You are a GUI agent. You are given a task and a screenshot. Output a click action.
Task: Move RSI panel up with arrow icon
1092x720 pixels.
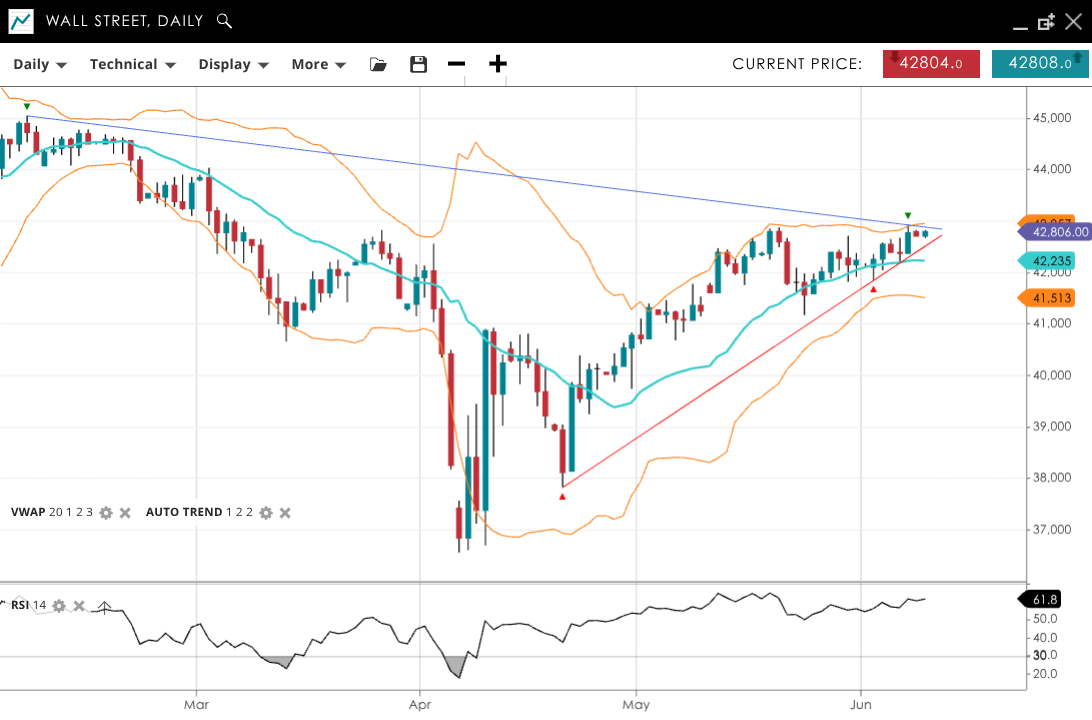(103, 606)
